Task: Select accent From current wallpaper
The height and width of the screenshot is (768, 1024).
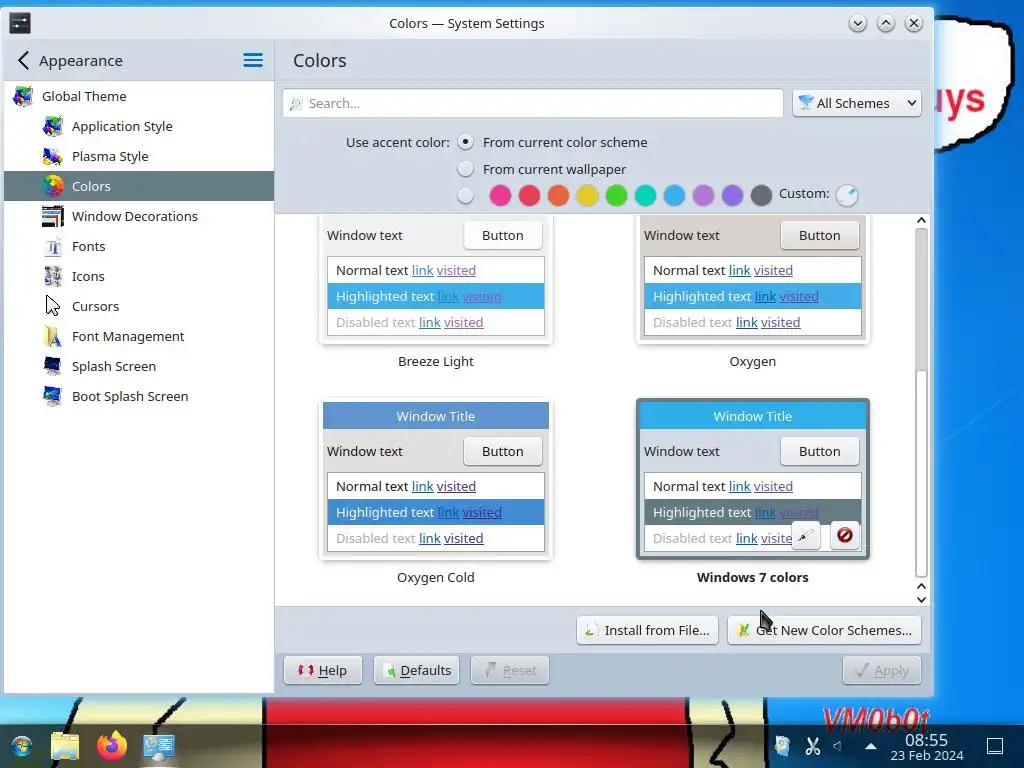Action: 465,169
